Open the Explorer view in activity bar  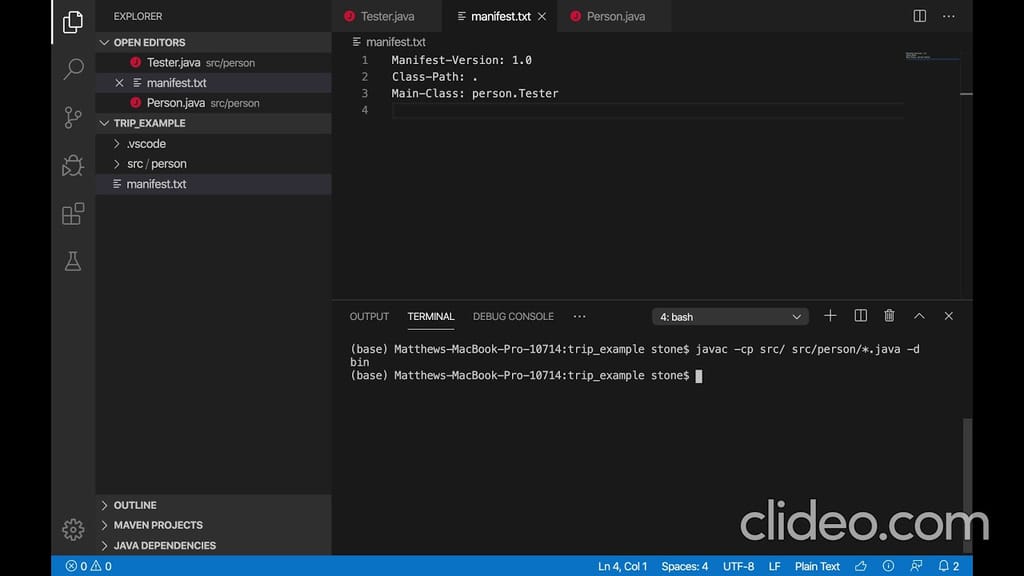click(73, 22)
